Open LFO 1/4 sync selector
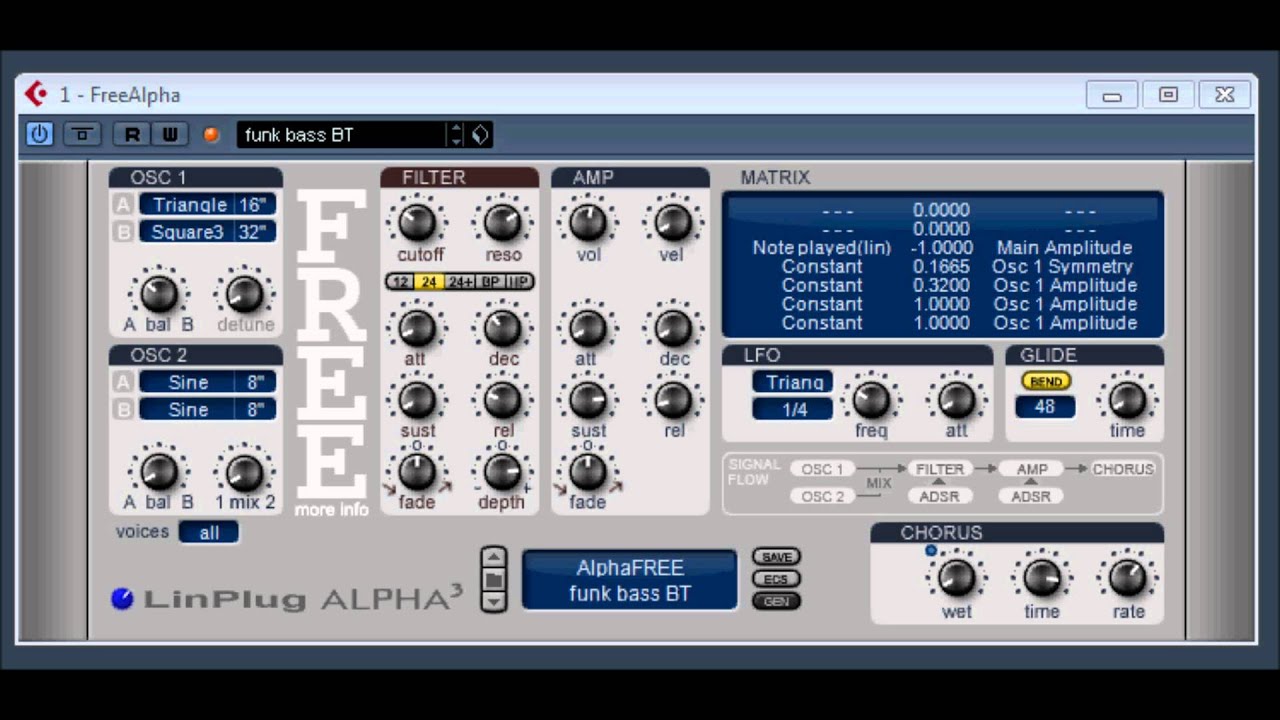 click(x=794, y=409)
